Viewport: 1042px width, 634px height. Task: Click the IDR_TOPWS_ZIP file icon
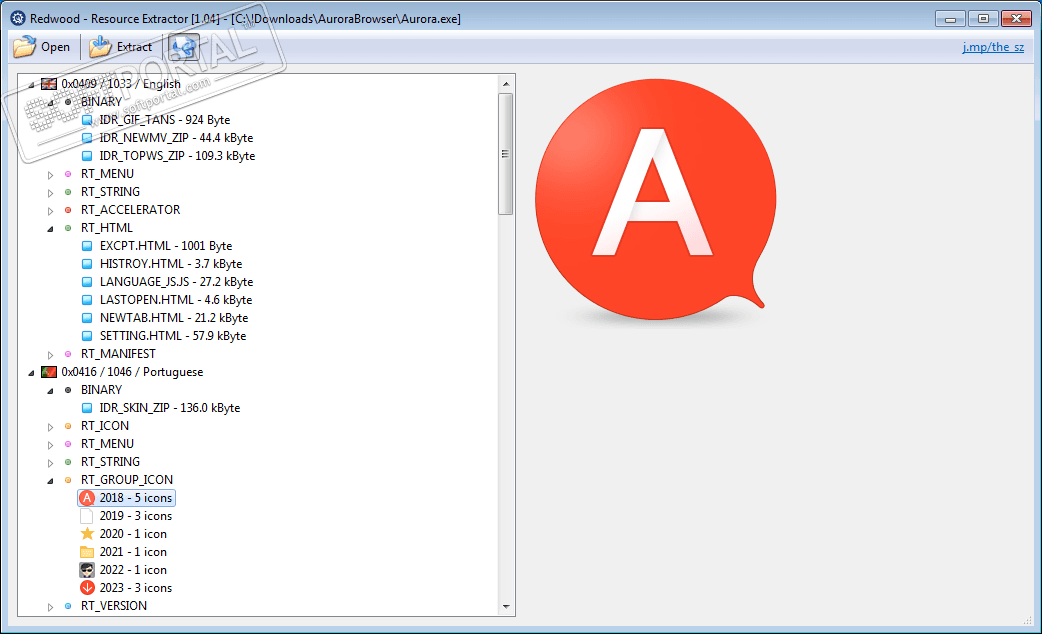pyautogui.click(x=87, y=156)
